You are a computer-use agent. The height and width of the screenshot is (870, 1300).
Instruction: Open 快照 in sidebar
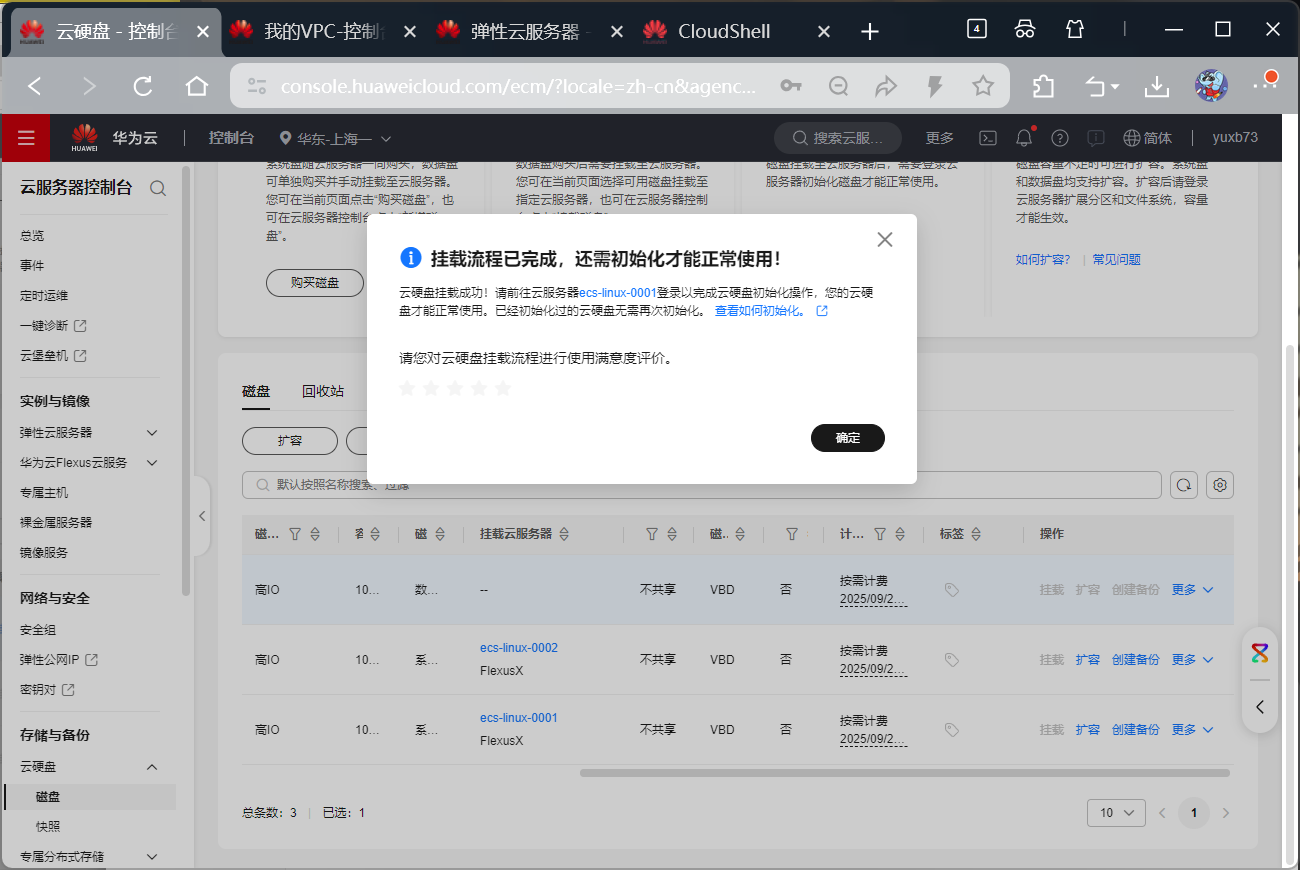coord(48,827)
